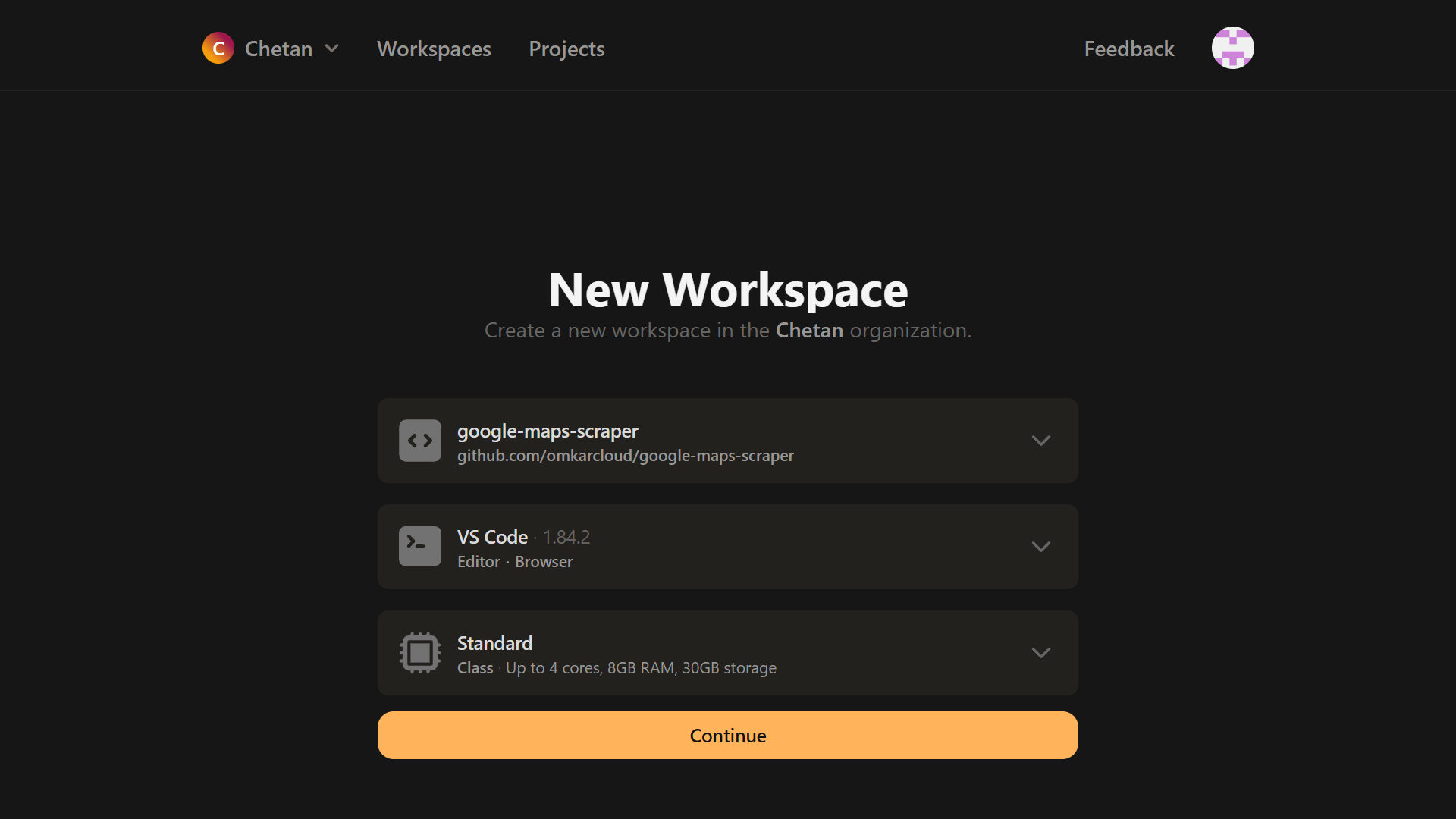Viewport: 1456px width, 819px height.
Task: Click the orange Chetan organization logo
Action: pyautogui.click(x=218, y=49)
